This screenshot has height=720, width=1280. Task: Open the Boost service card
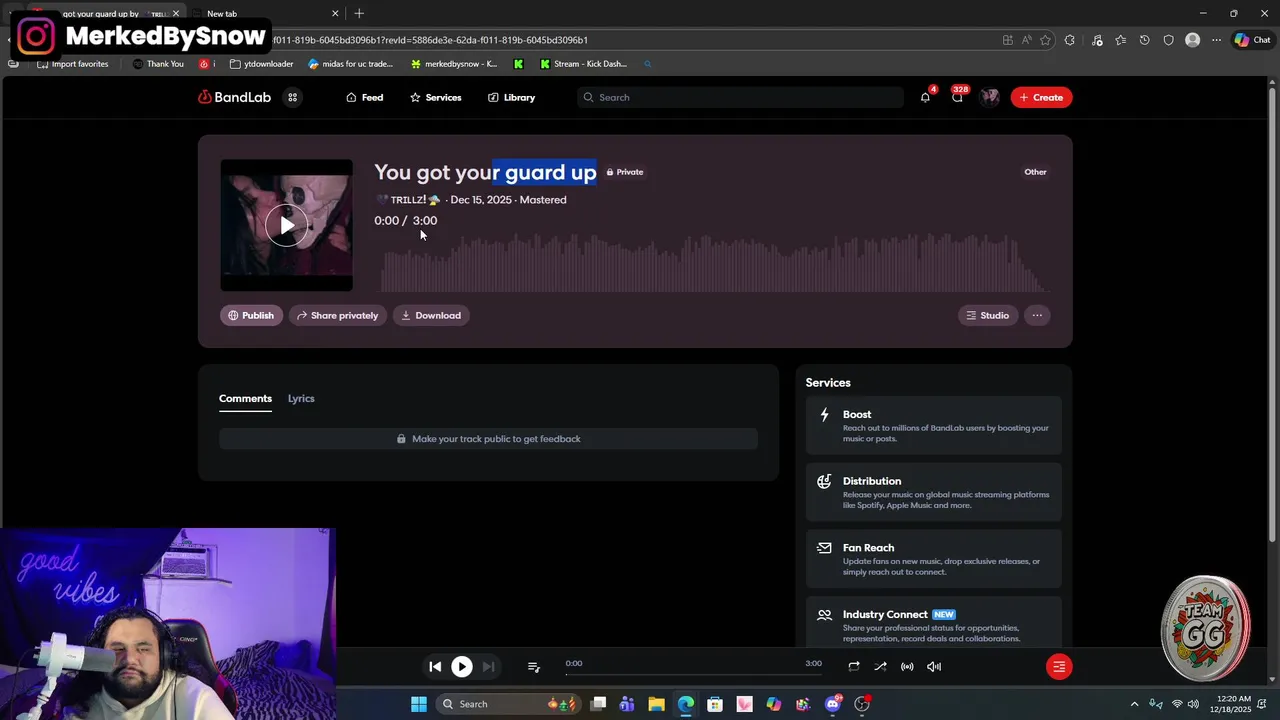point(933,426)
